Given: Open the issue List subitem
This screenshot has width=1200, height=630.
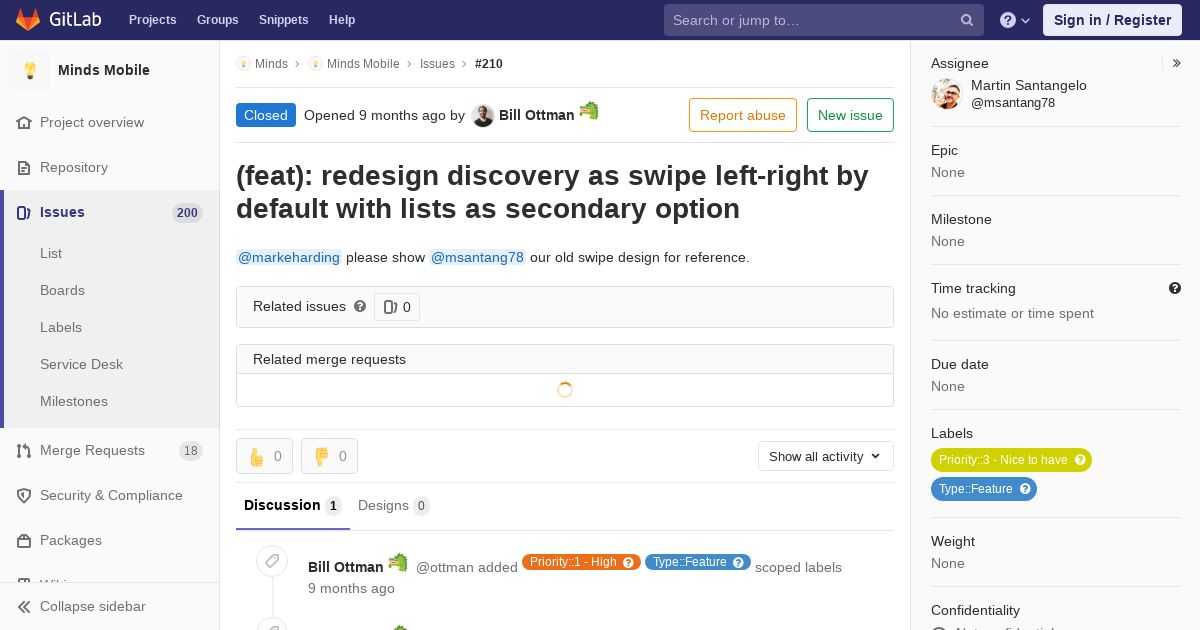Looking at the screenshot, I should click(x=51, y=253).
